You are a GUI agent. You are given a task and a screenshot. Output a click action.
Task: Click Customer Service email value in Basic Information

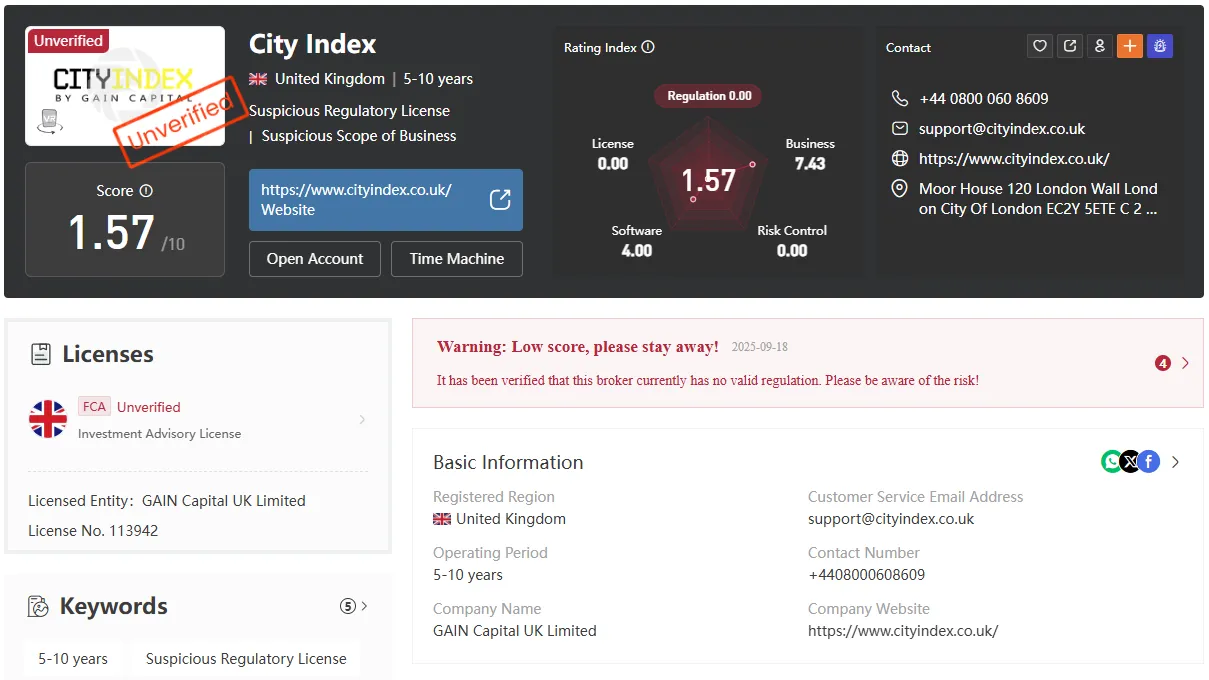[891, 518]
